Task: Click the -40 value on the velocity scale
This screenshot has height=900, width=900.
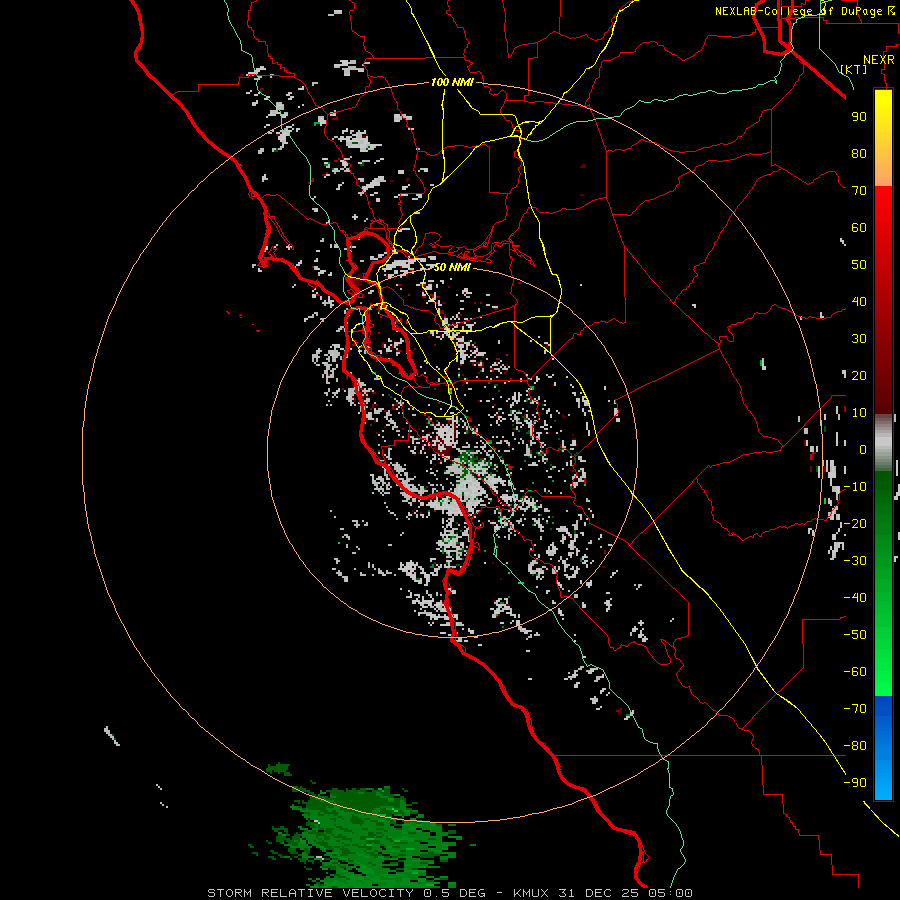Action: pos(855,598)
